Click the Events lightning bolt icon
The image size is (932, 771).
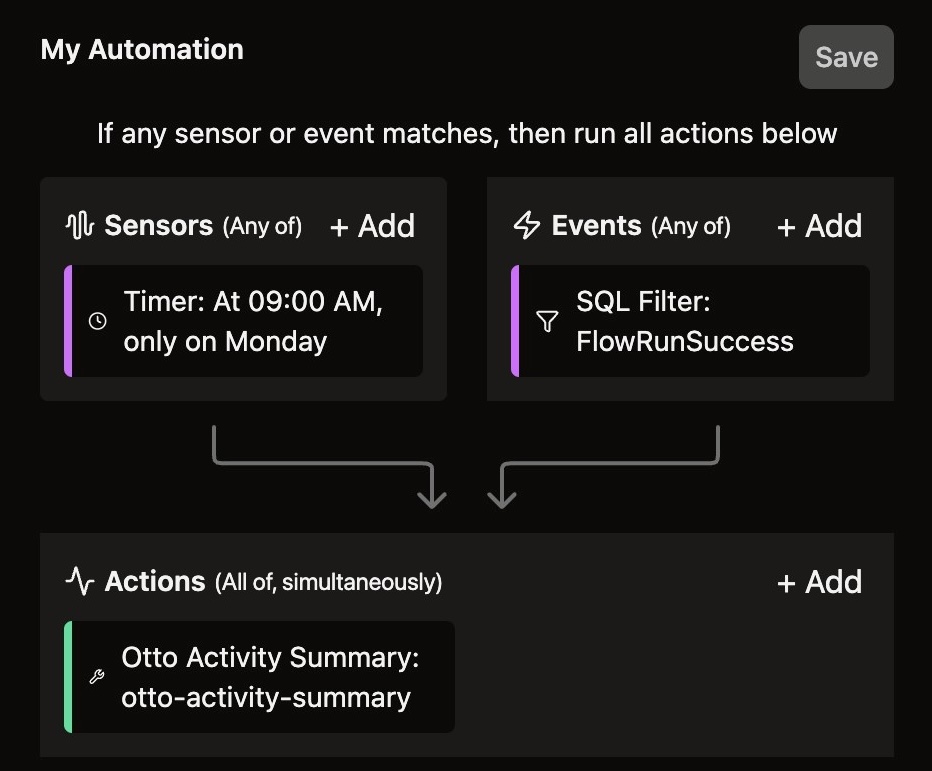(x=527, y=226)
